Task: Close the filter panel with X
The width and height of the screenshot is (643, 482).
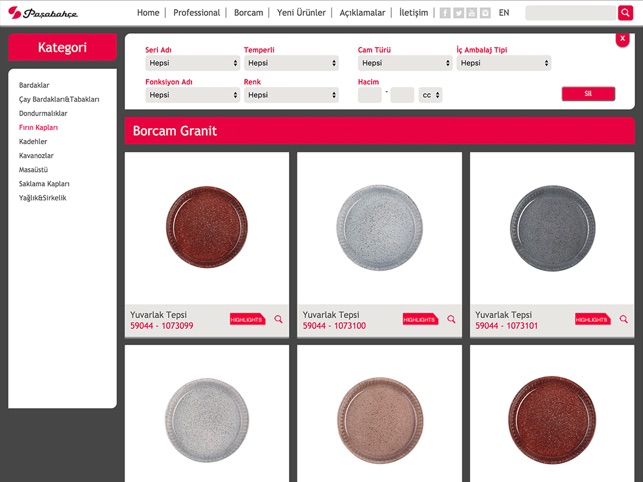Action: (x=622, y=39)
